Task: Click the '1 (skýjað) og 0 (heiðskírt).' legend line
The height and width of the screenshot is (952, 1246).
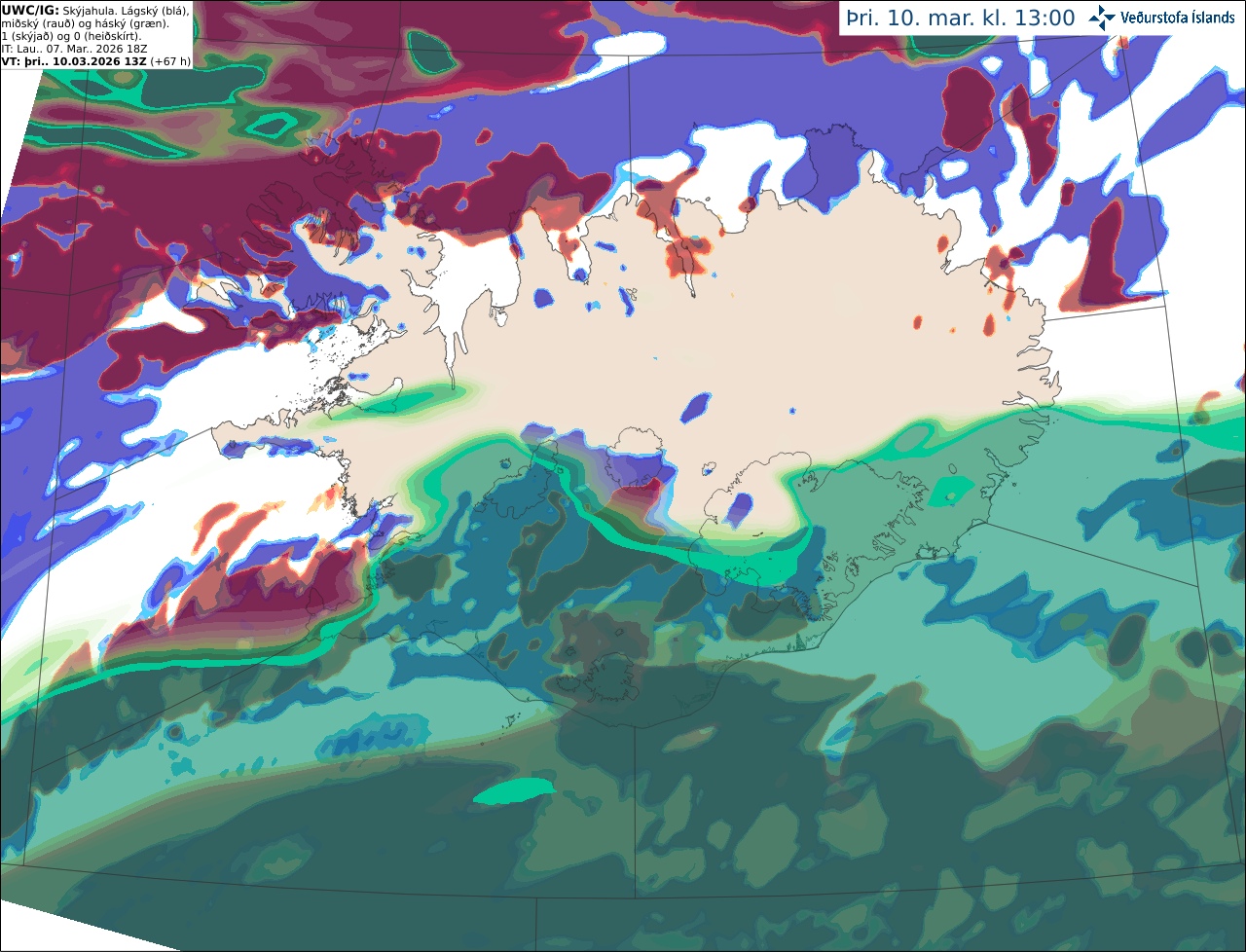Action: click(x=72, y=36)
